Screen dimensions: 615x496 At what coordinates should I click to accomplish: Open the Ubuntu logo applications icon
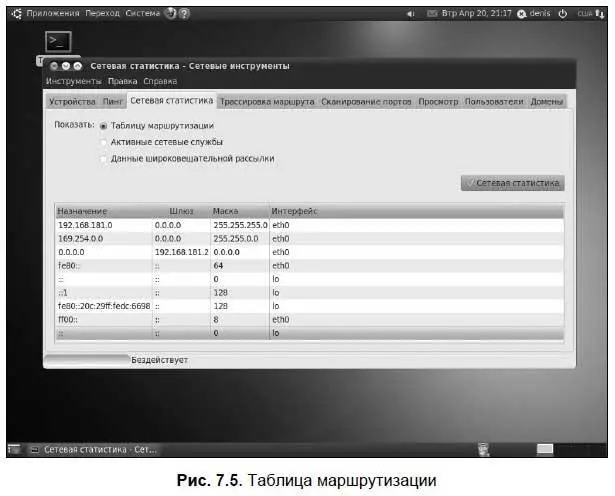click(x=16, y=14)
